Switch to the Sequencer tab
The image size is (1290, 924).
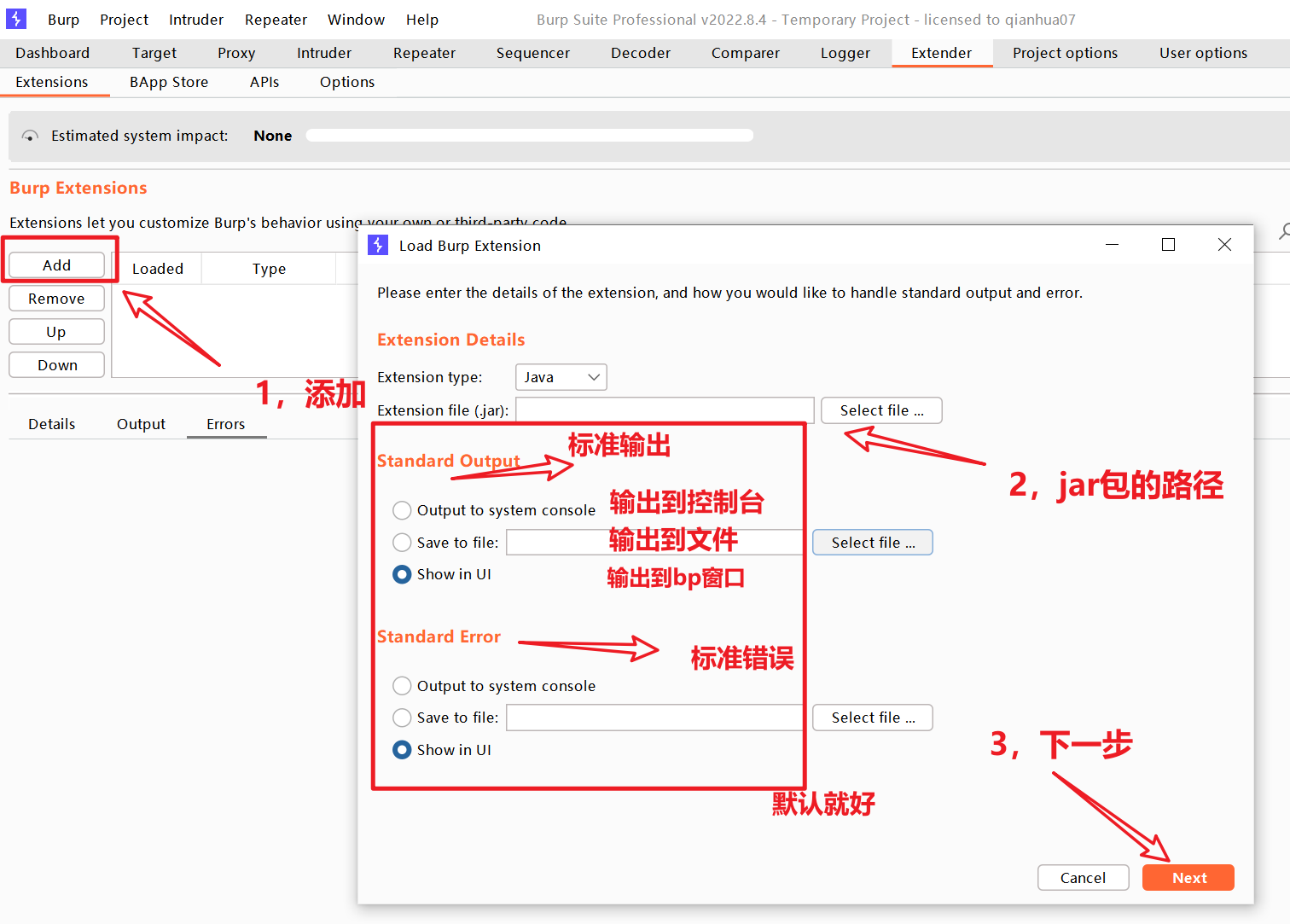[533, 53]
